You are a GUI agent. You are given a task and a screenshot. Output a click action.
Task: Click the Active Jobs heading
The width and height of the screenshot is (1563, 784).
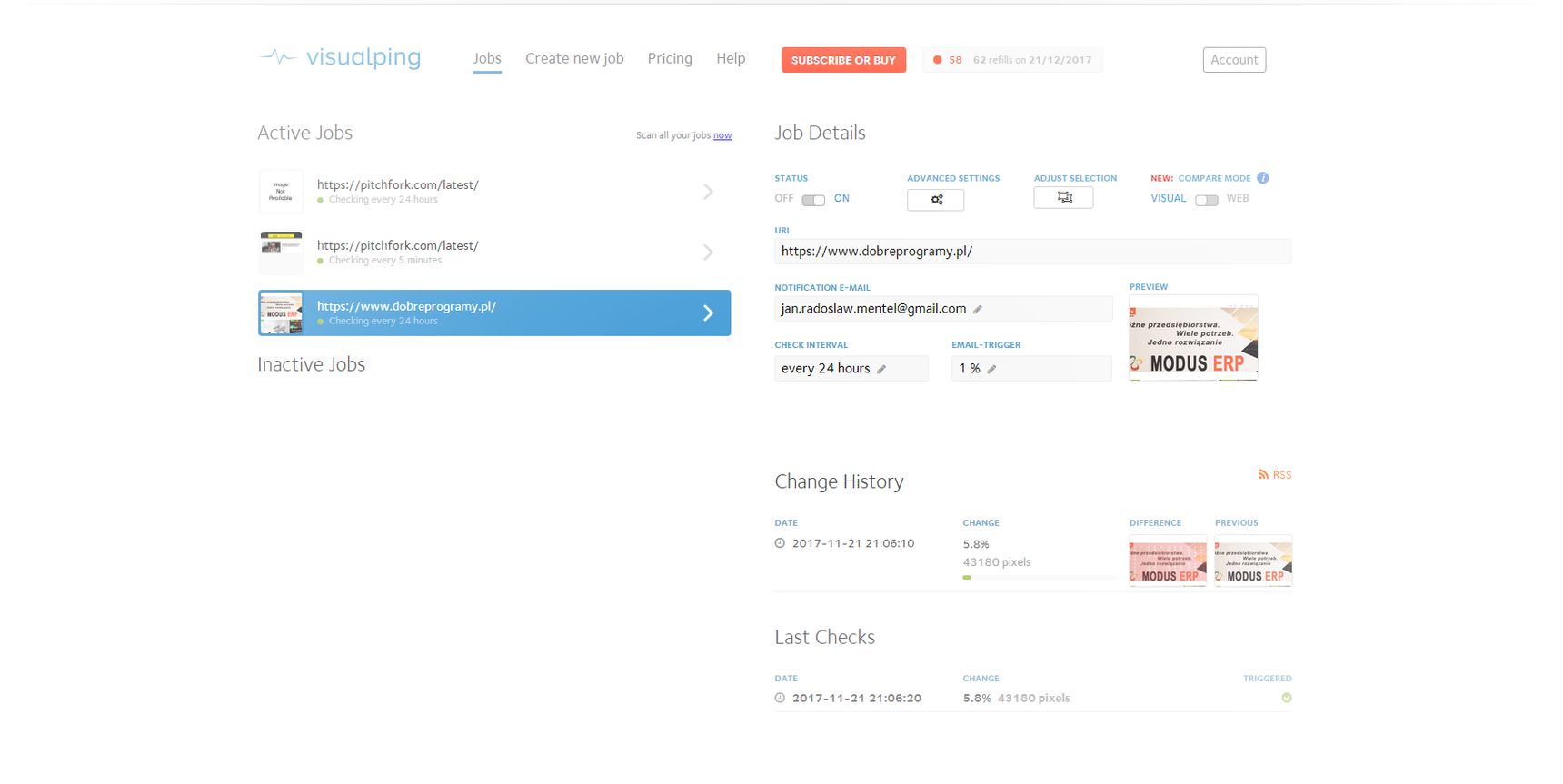point(305,133)
